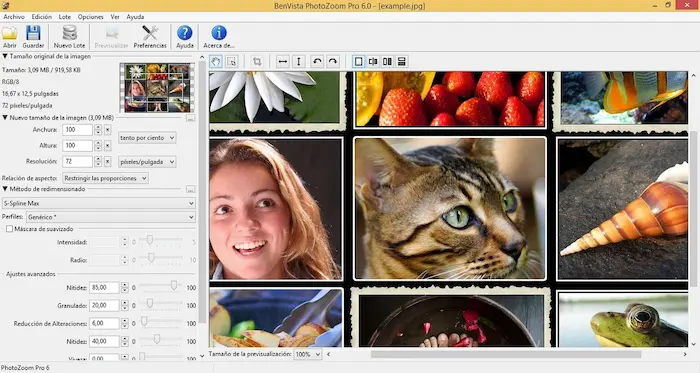Open the tanto por ciento unit dropdown
The width and height of the screenshot is (700, 373).
point(147,138)
